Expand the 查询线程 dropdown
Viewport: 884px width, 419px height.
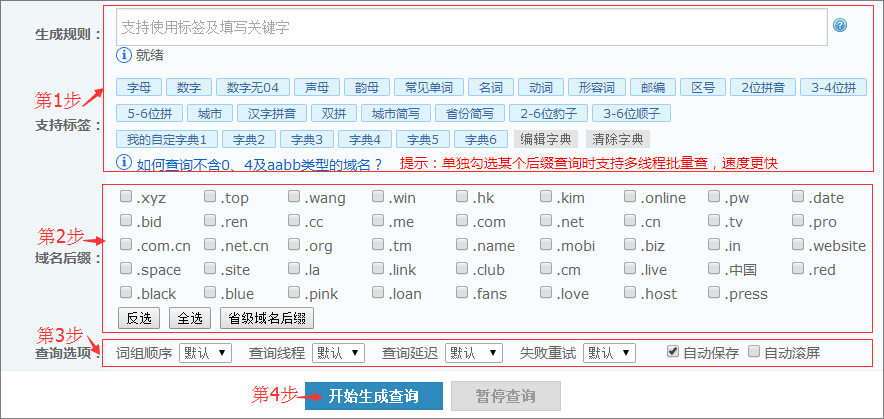[338, 353]
